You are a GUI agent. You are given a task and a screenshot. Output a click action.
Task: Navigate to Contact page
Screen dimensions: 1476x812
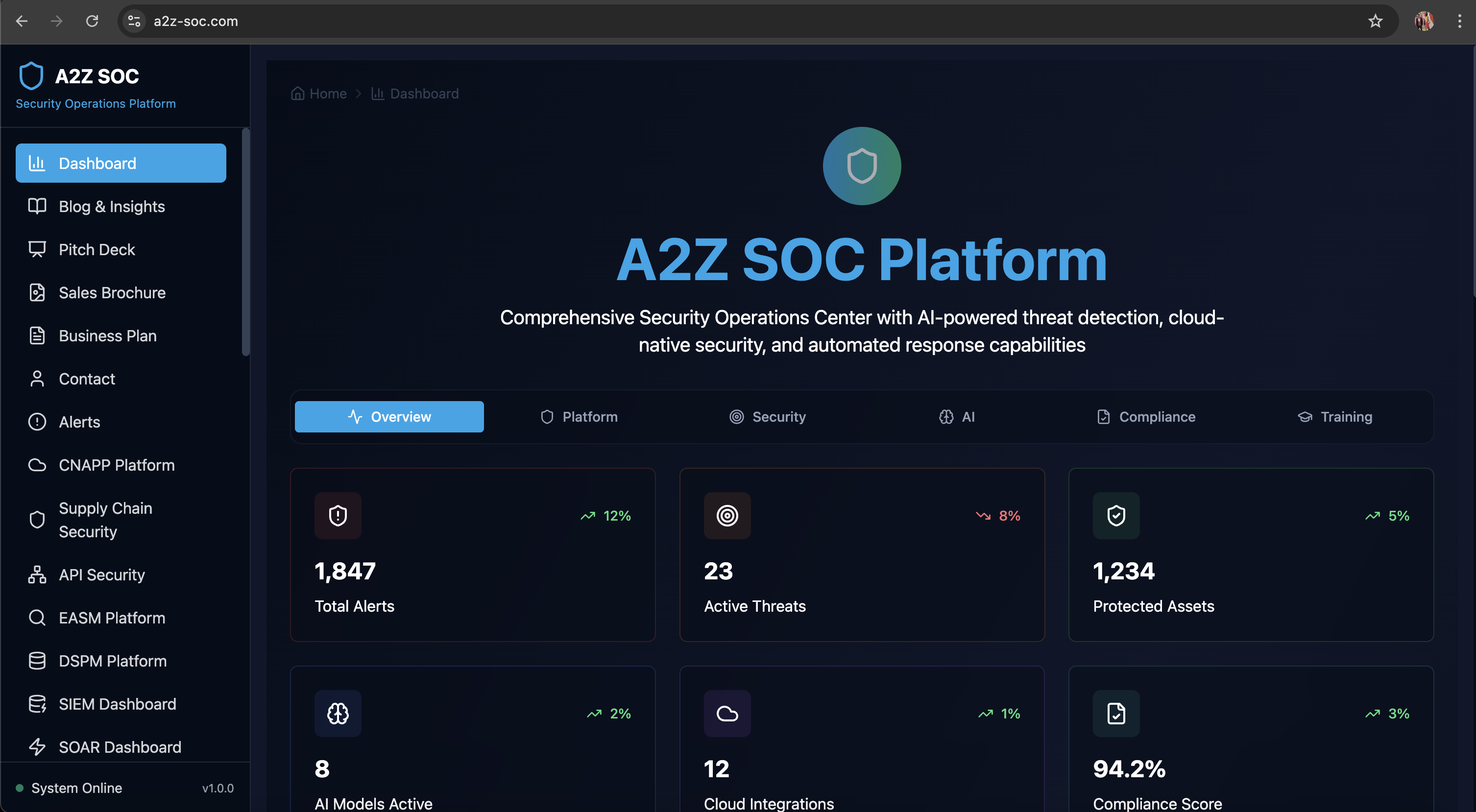[x=121, y=379]
